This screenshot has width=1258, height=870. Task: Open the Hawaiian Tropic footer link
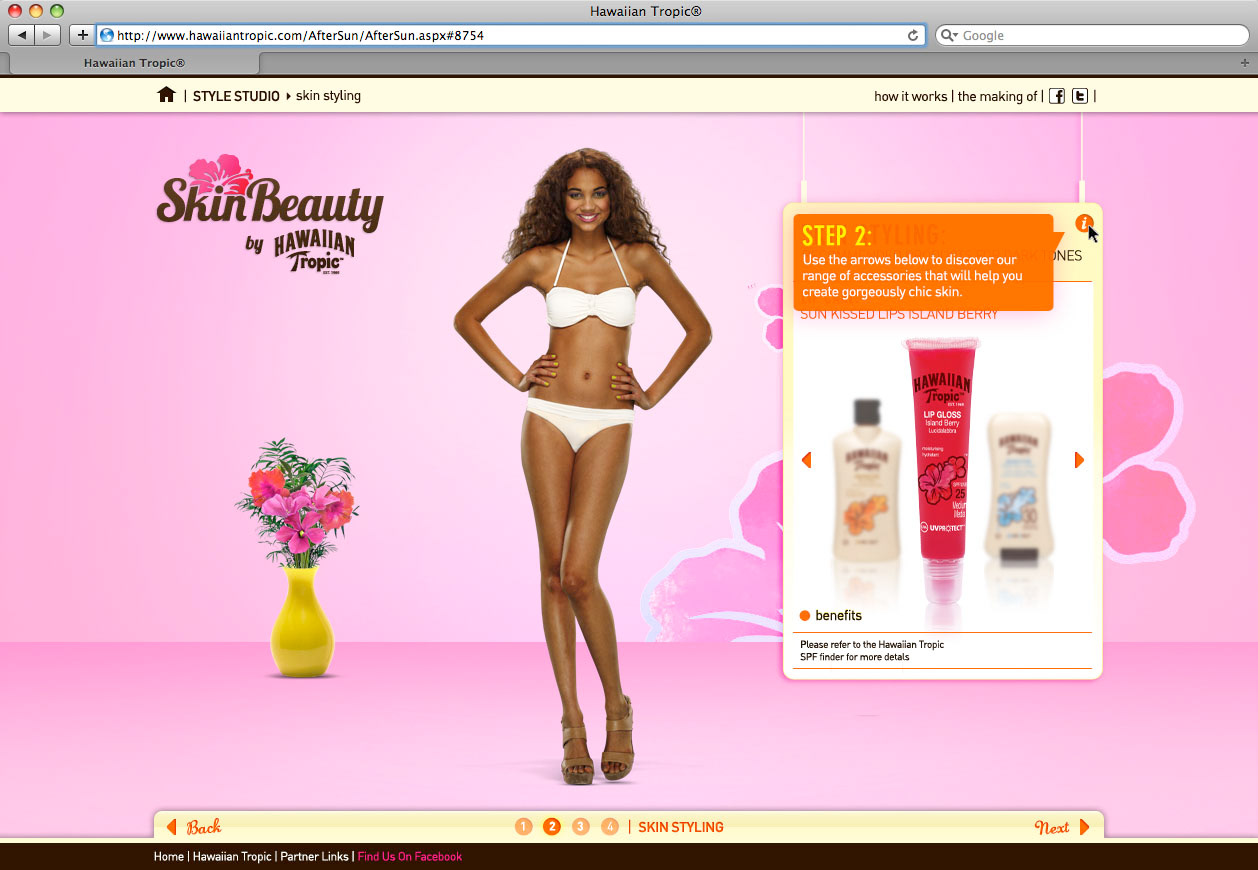coord(232,857)
